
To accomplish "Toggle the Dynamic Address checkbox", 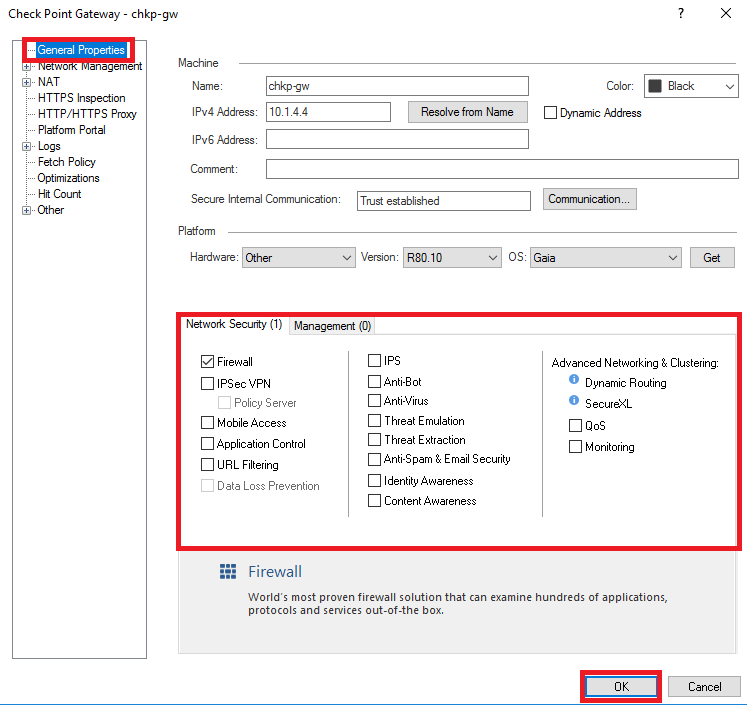I will (x=550, y=113).
